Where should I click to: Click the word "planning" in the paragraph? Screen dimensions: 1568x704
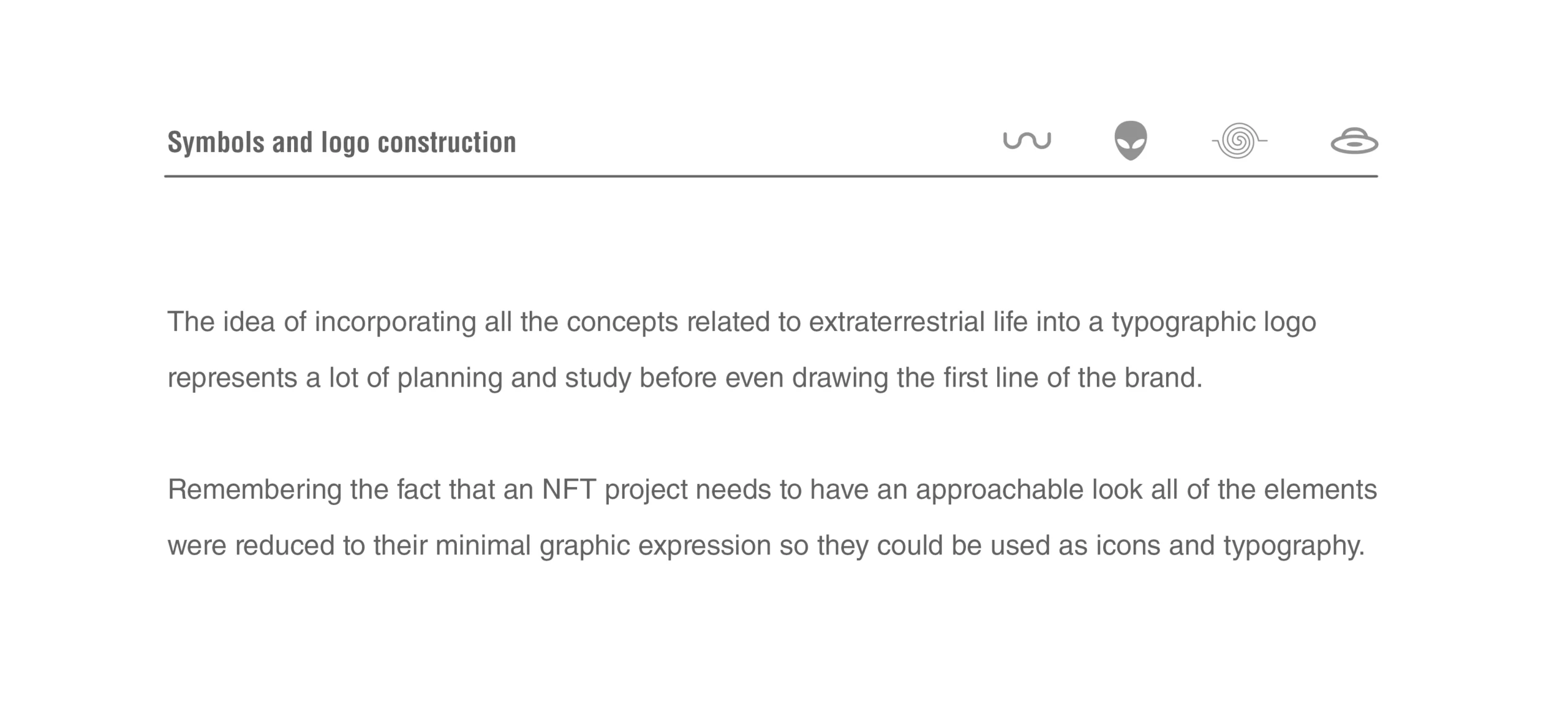[450, 378]
